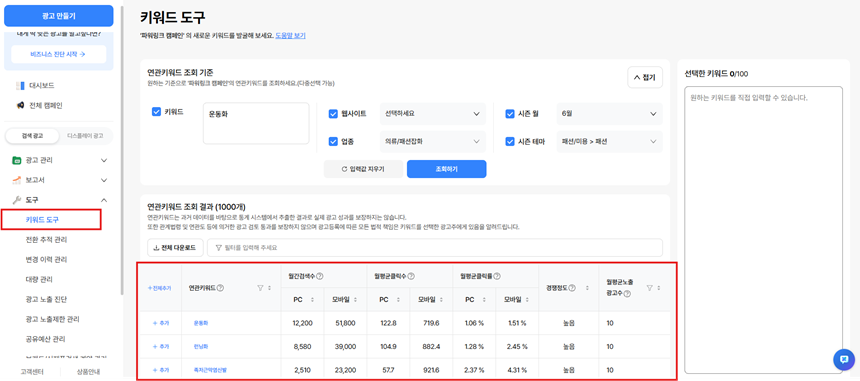Expand the 보고서 menu
This screenshot has width=860, height=381.
[x=104, y=180]
